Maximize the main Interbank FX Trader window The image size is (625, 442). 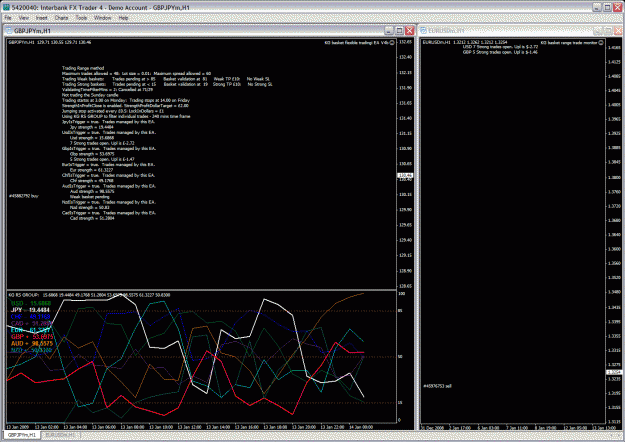click(607, 7)
